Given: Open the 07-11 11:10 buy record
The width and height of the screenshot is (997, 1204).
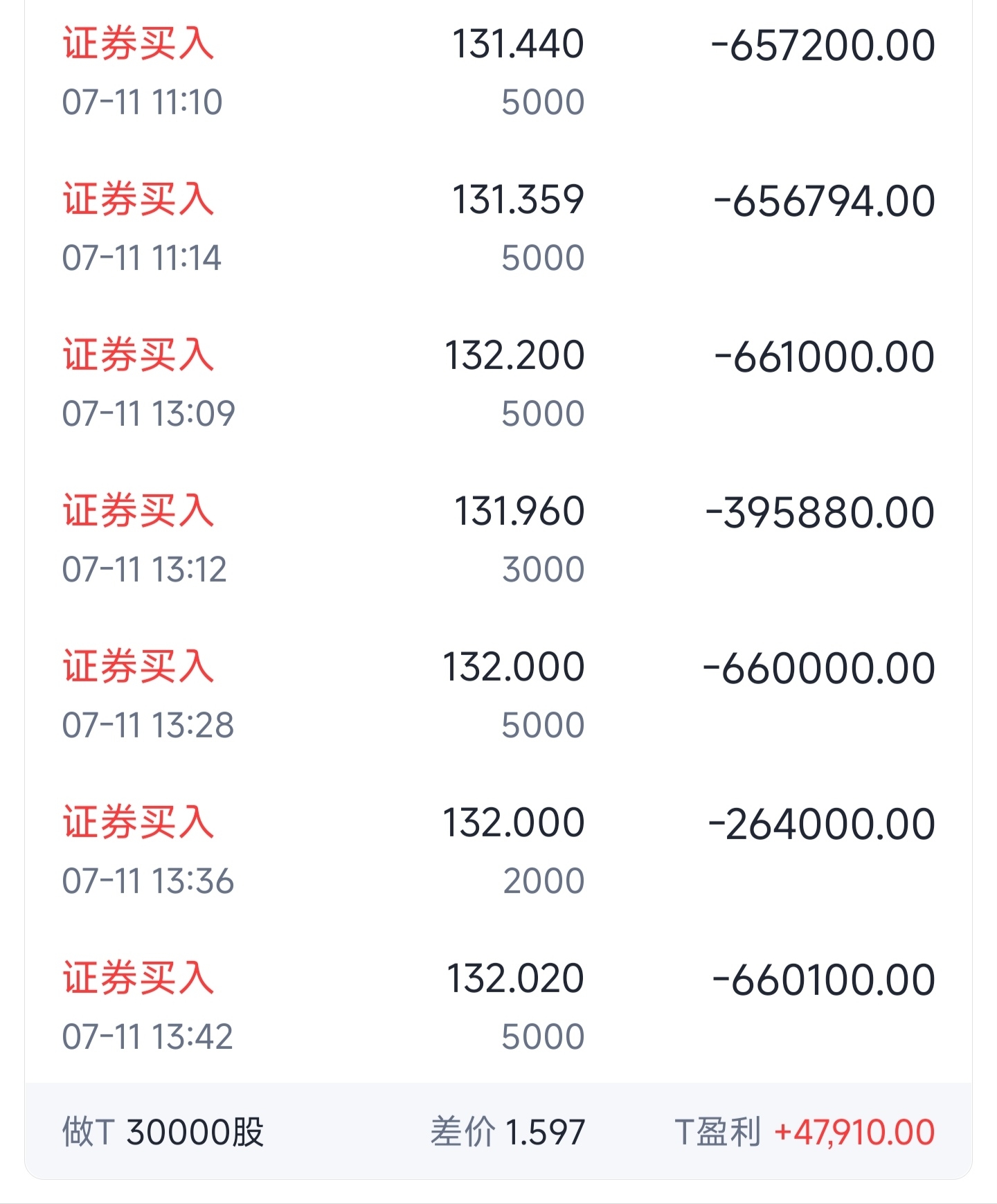Looking at the screenshot, I should [x=498, y=73].
